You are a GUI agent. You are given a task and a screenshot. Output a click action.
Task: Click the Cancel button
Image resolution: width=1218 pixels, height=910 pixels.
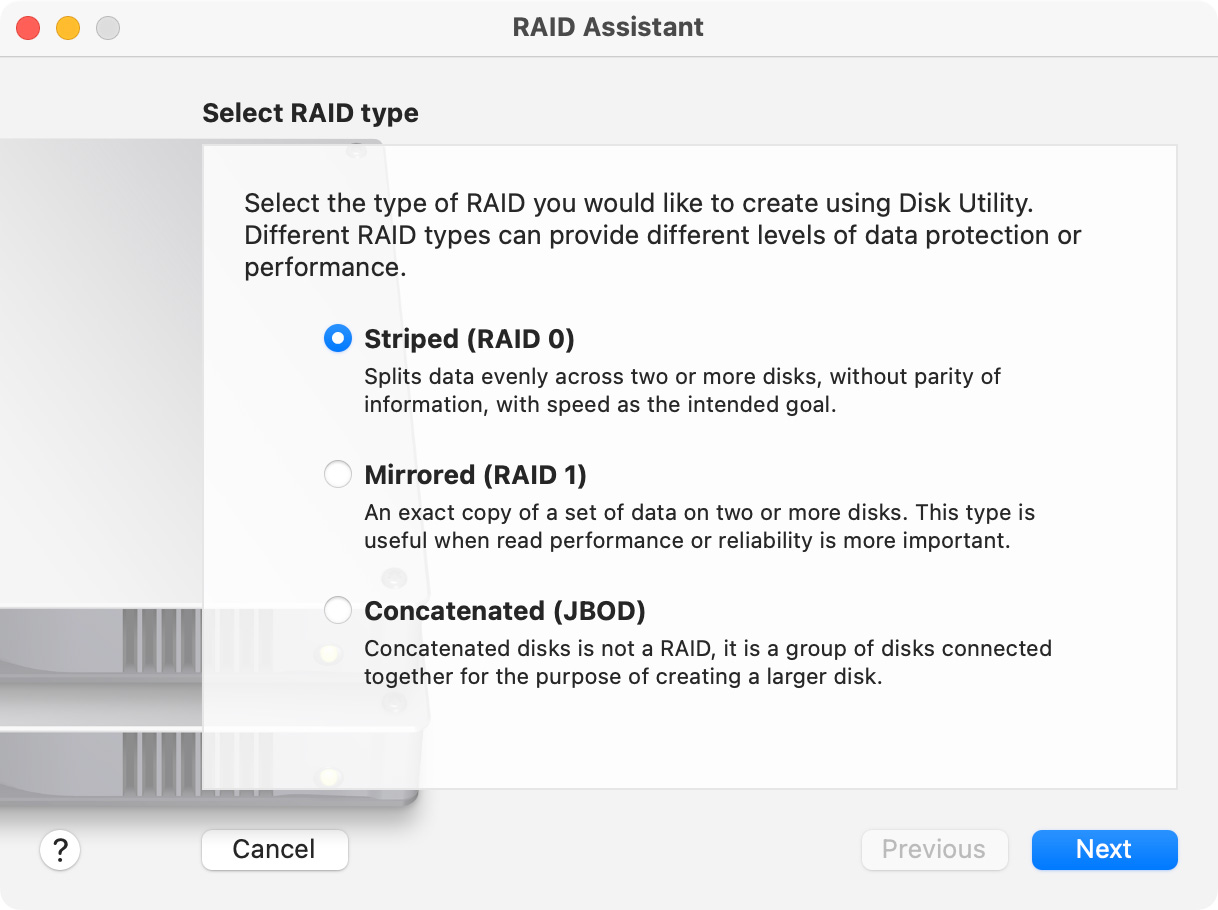click(275, 850)
